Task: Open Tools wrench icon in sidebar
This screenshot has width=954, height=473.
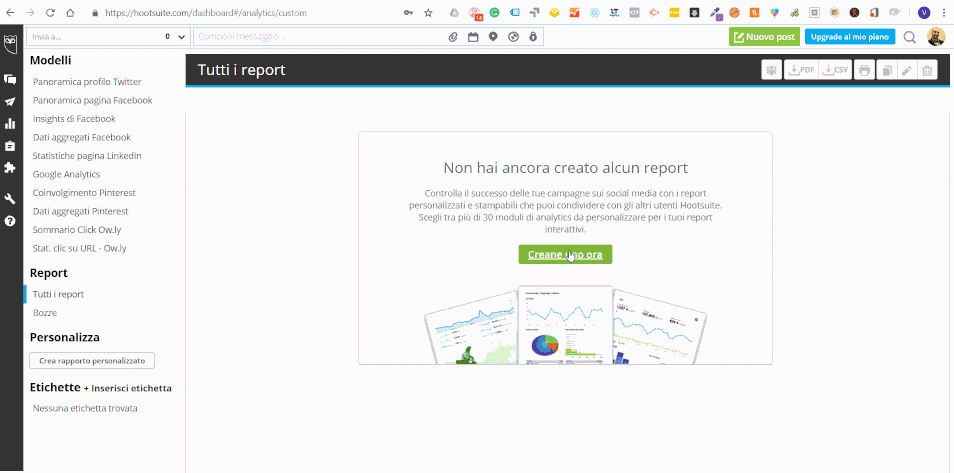Action: coord(10,199)
